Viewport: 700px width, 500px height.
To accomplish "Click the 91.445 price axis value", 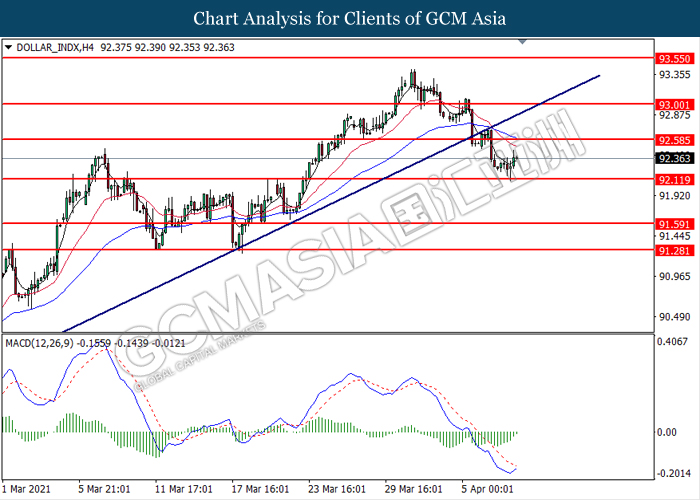I will [x=675, y=236].
